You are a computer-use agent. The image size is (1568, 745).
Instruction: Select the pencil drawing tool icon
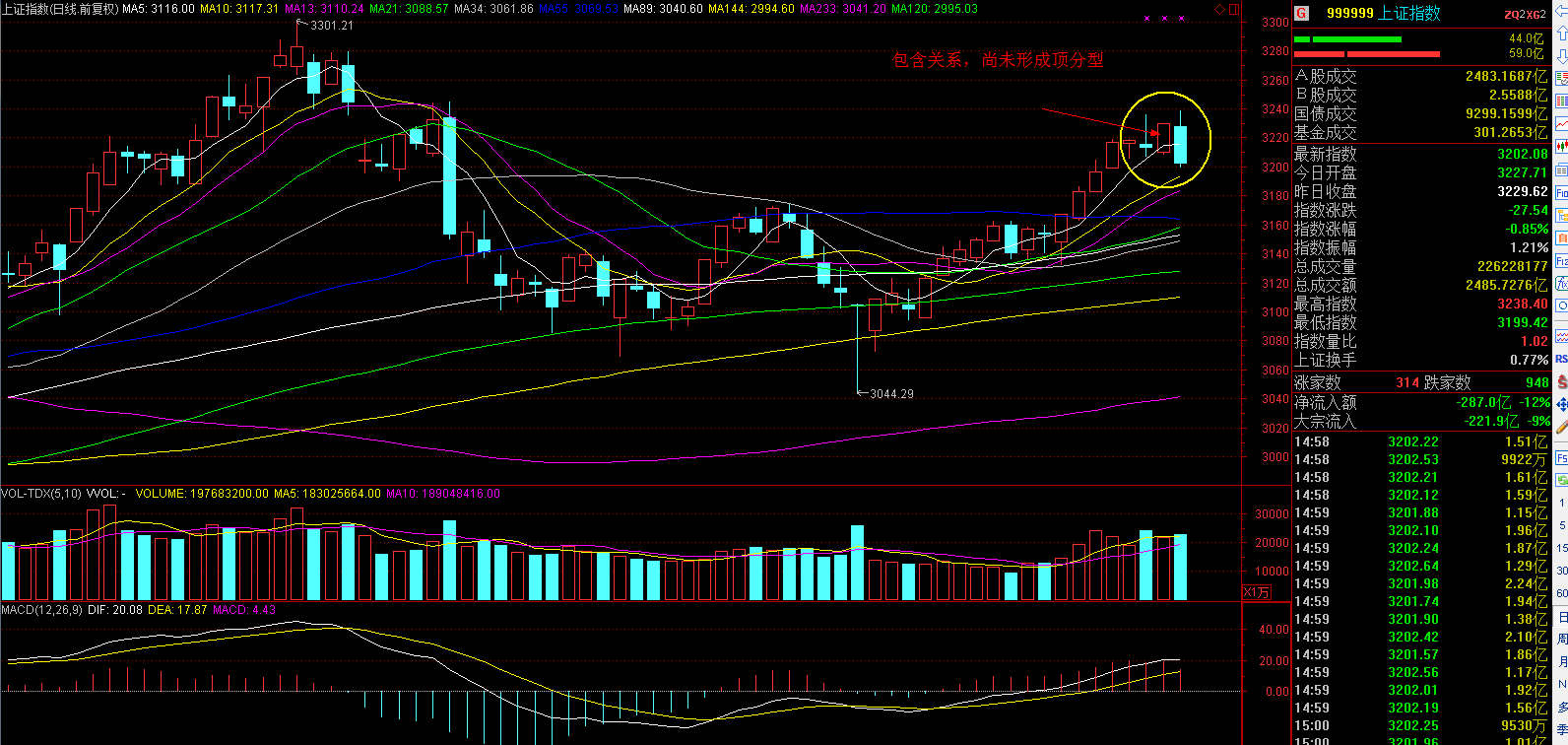coord(1561,428)
